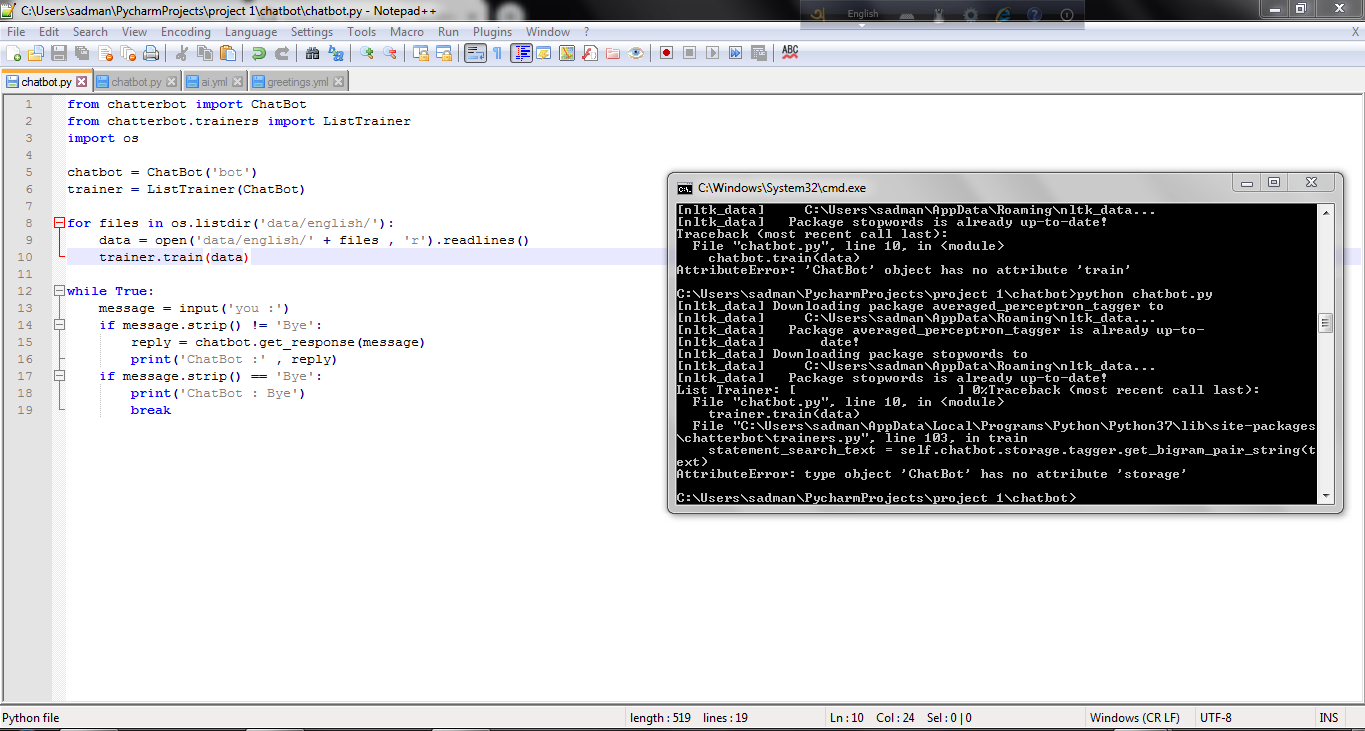Create a new file with the New icon

(12, 52)
